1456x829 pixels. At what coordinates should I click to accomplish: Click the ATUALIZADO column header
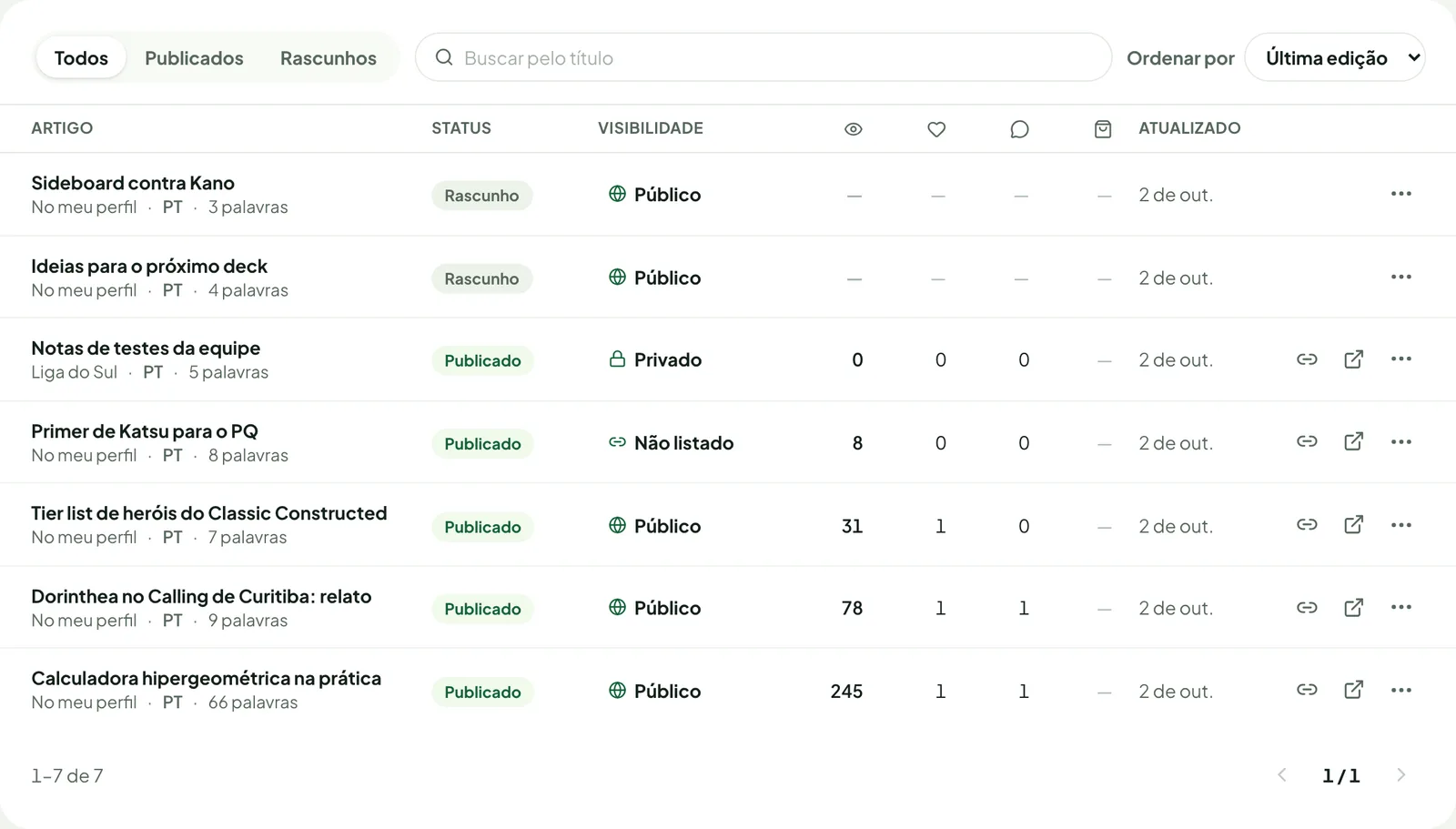(1189, 128)
